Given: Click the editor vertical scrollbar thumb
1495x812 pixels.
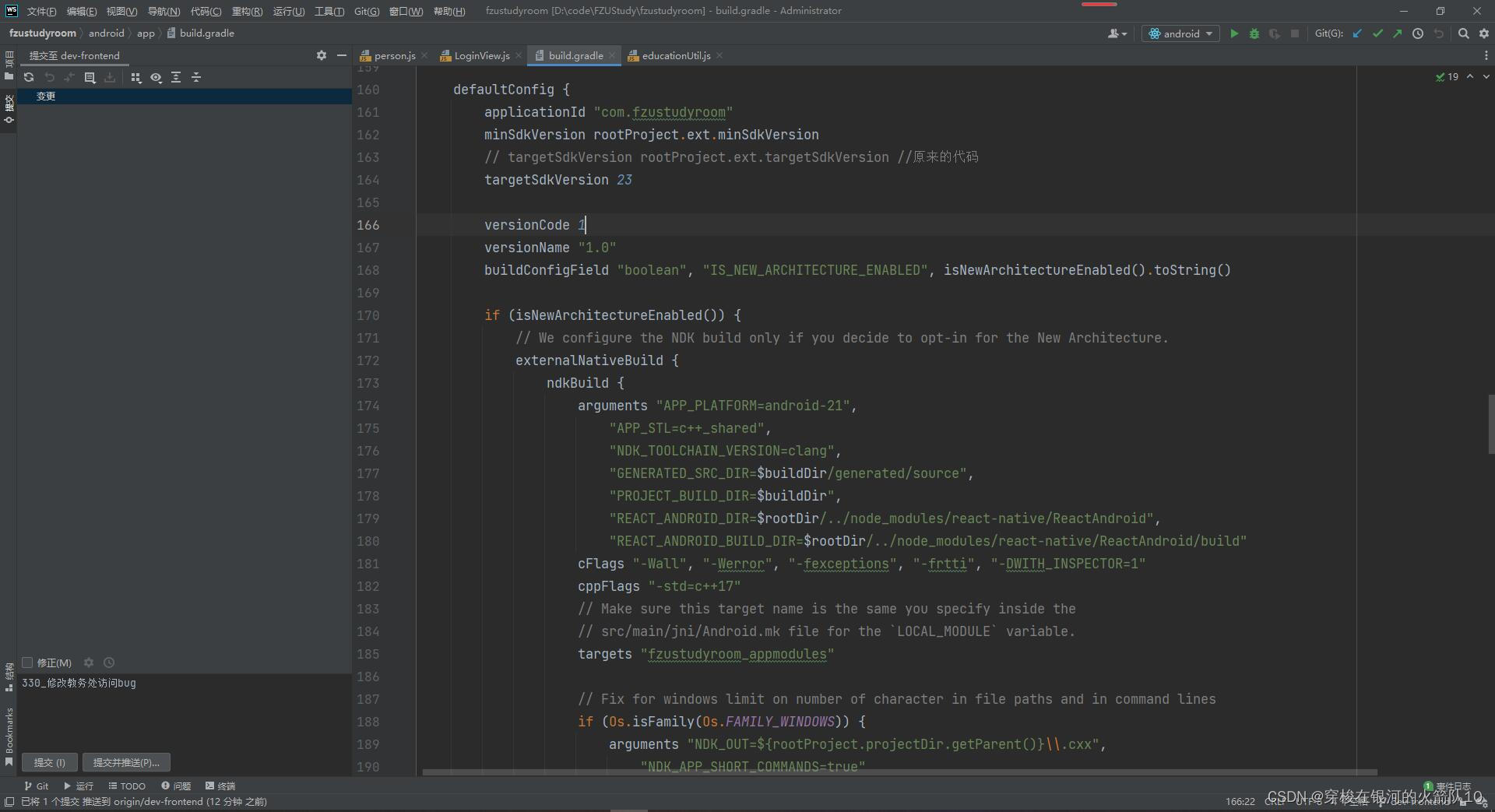Looking at the screenshot, I should pos(1490,424).
